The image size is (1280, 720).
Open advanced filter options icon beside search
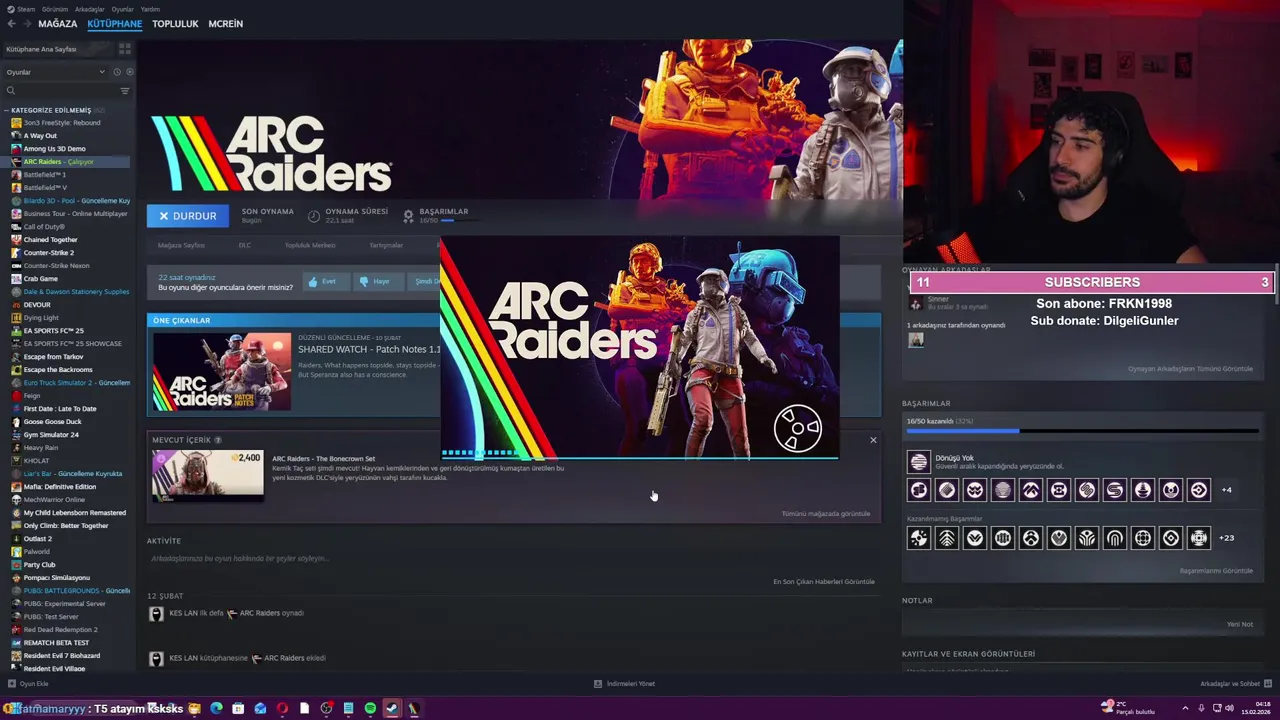125,91
